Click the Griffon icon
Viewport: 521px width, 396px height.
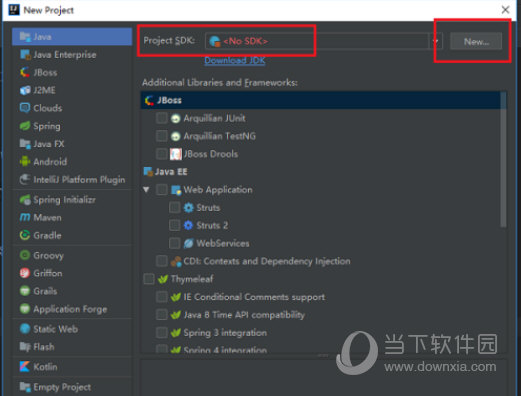click(x=25, y=273)
